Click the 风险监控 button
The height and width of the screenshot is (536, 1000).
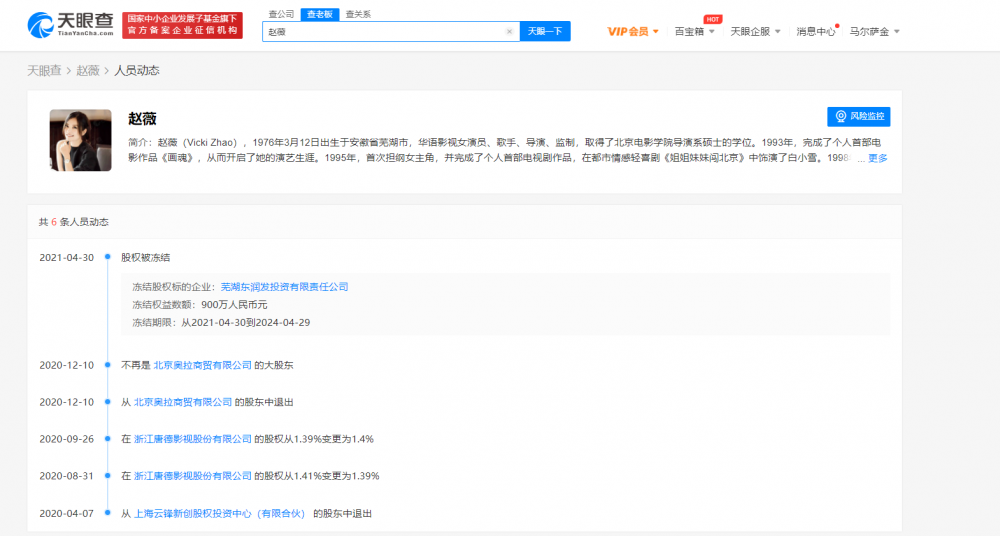[x=858, y=116]
